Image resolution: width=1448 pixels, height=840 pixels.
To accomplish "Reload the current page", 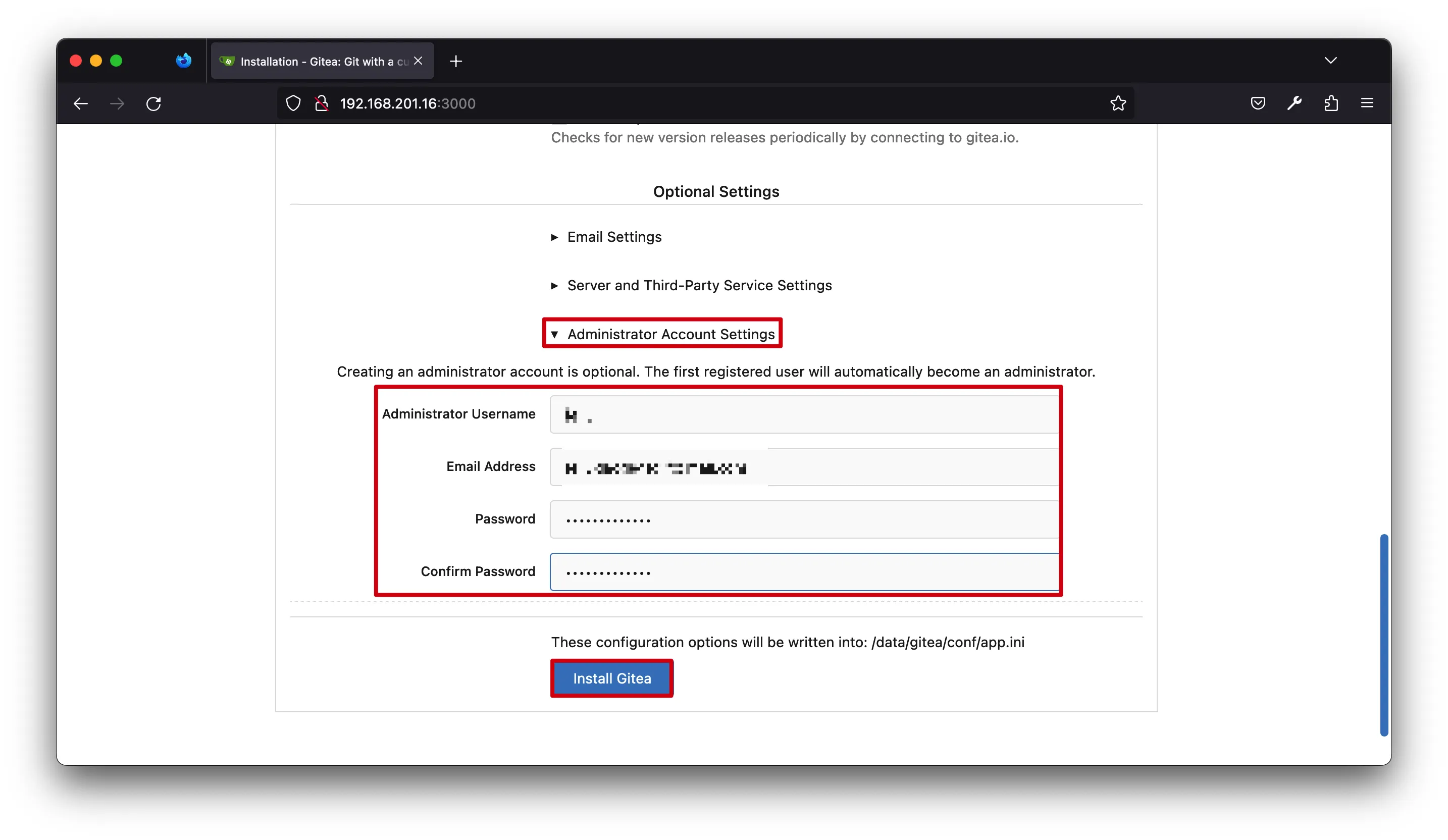I will click(153, 103).
